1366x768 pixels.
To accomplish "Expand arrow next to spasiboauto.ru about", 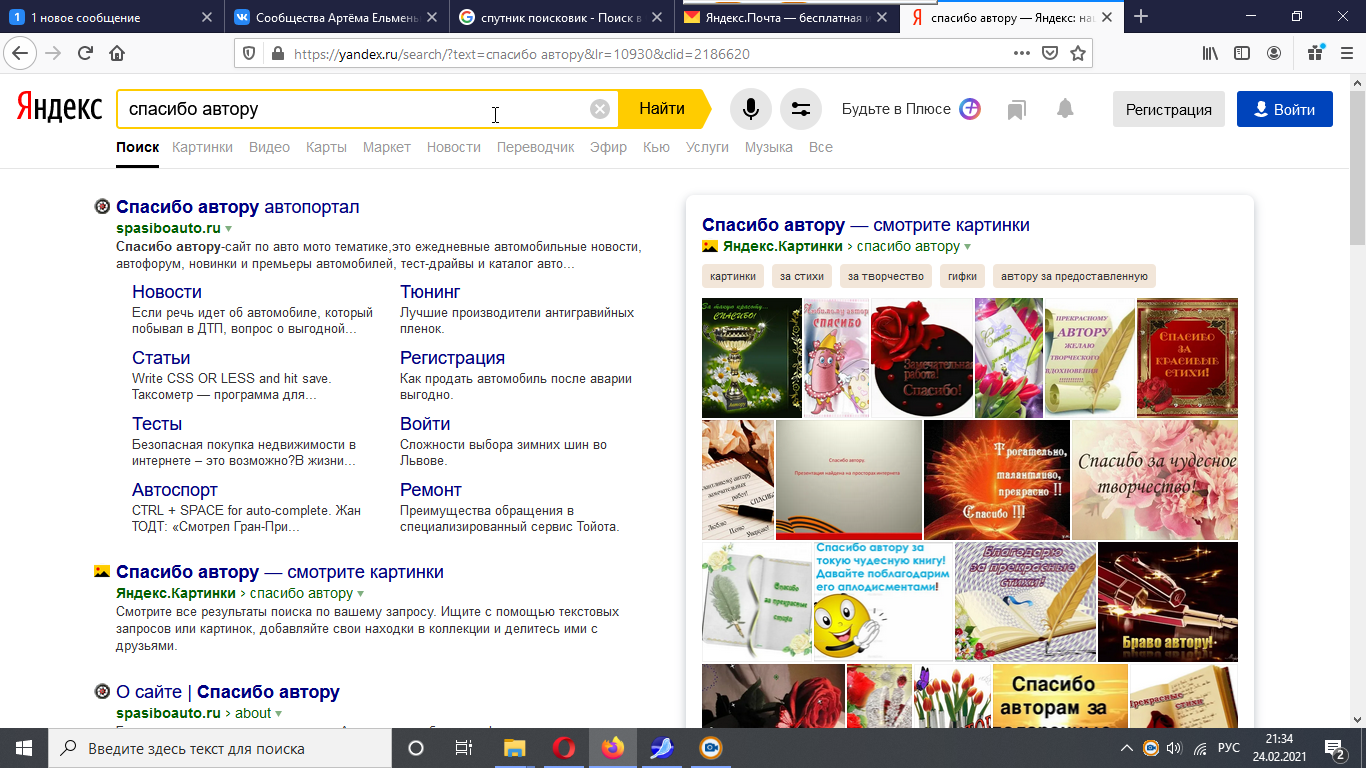I will (279, 714).
